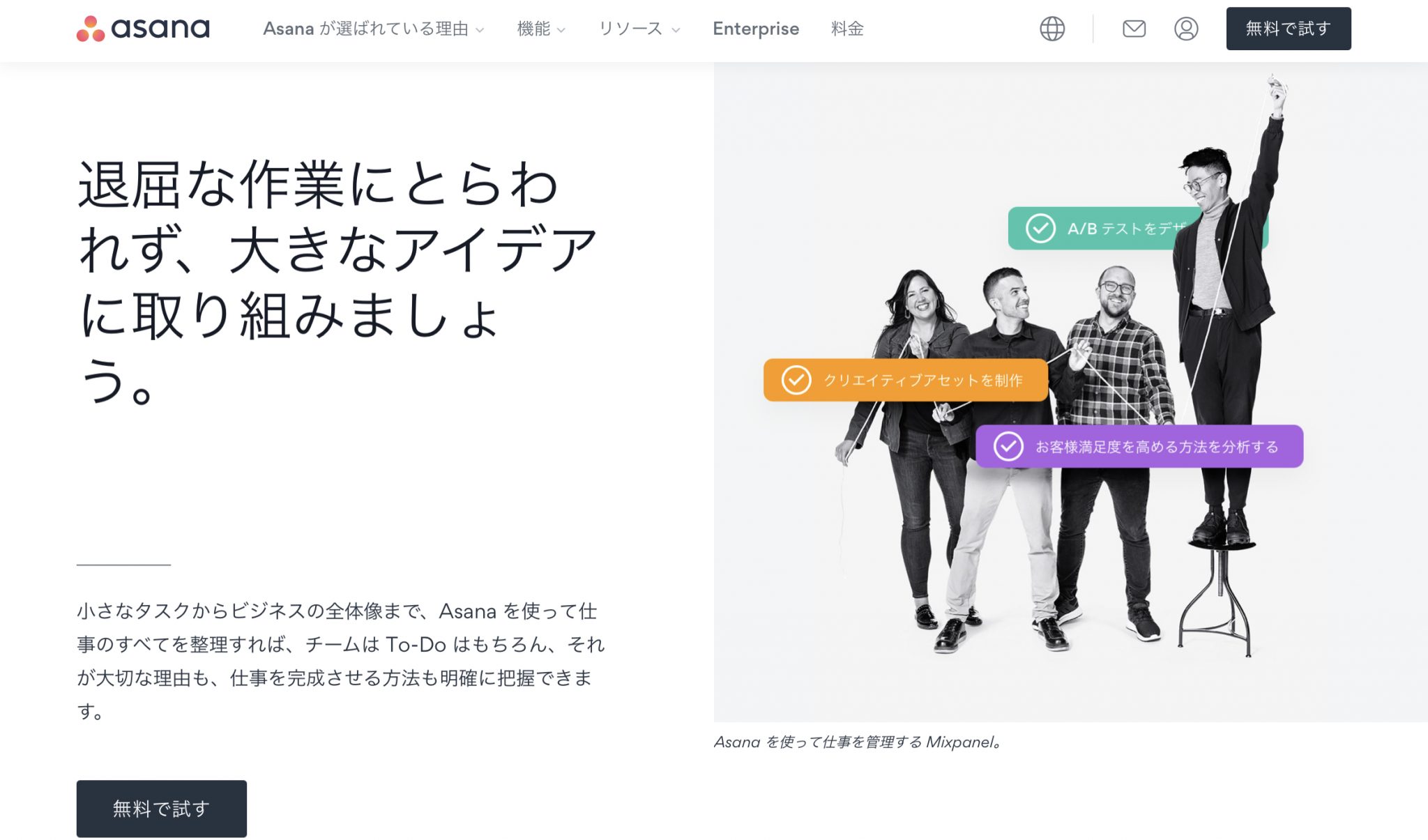Select the purple お客様満足度を高める task card

point(1157,446)
